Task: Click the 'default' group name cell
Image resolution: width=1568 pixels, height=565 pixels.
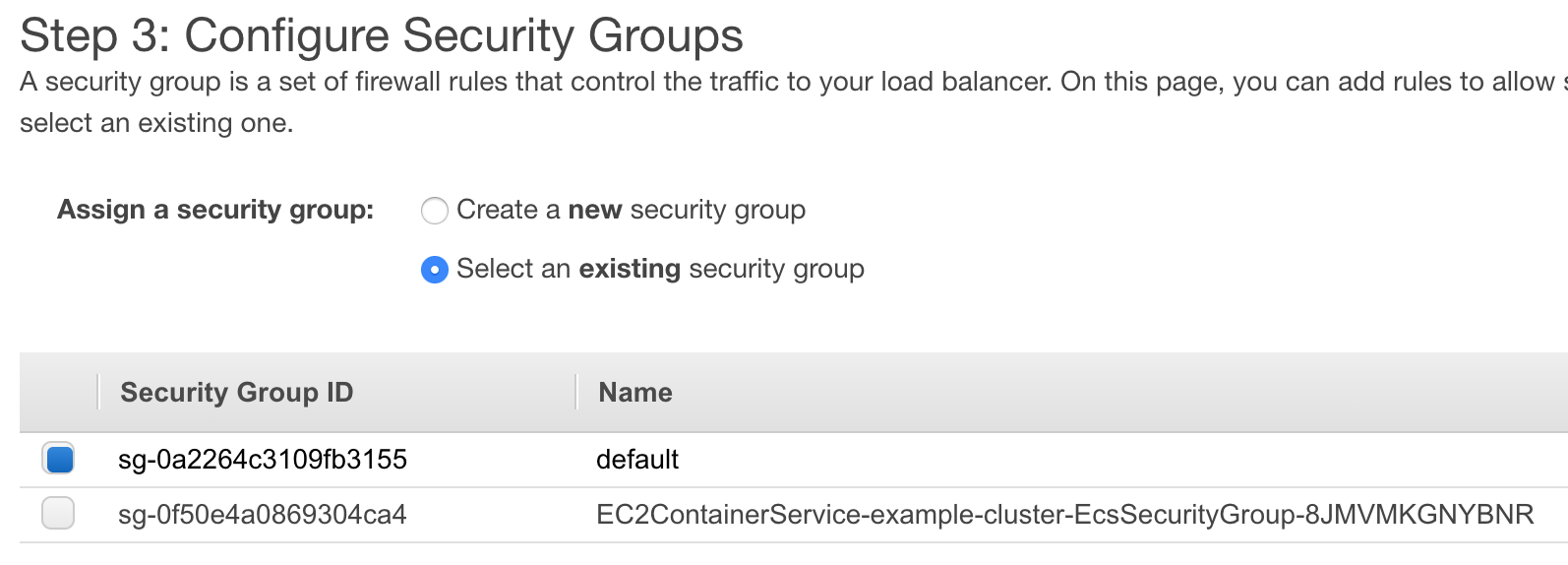Action: pos(637,460)
